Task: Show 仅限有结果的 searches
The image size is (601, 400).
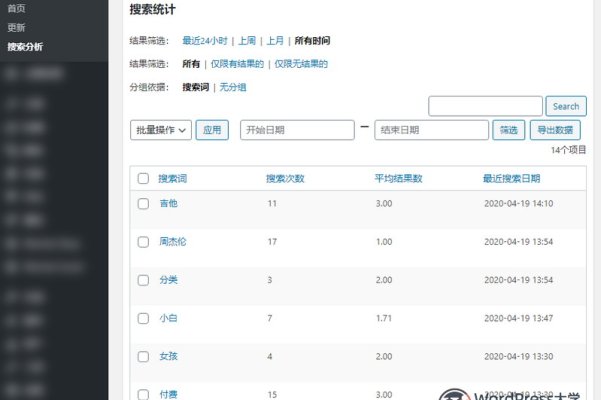Action: pos(237,64)
